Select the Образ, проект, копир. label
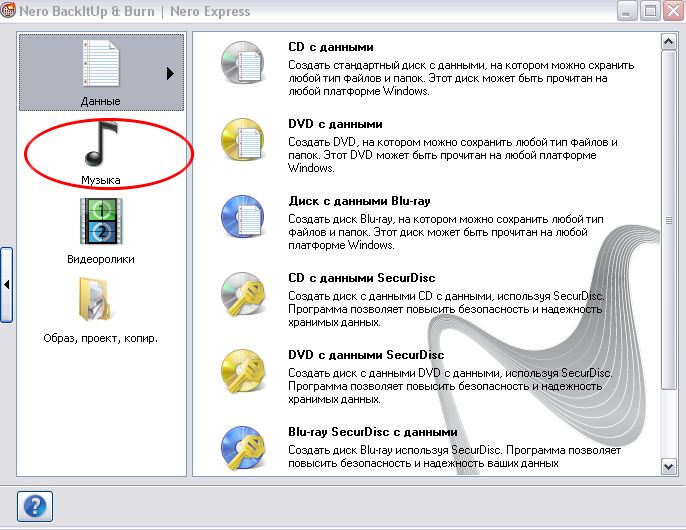 pyautogui.click(x=101, y=338)
